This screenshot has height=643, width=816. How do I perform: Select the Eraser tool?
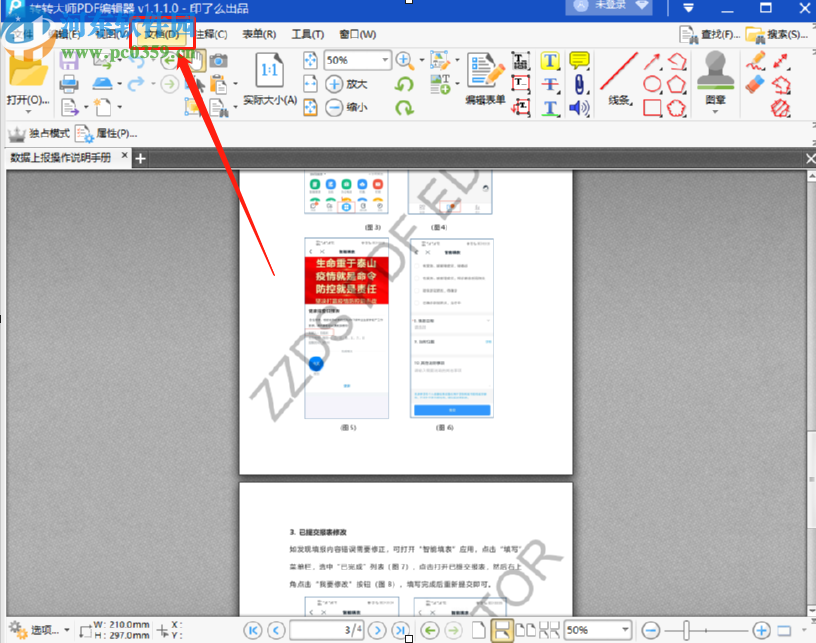click(x=756, y=84)
